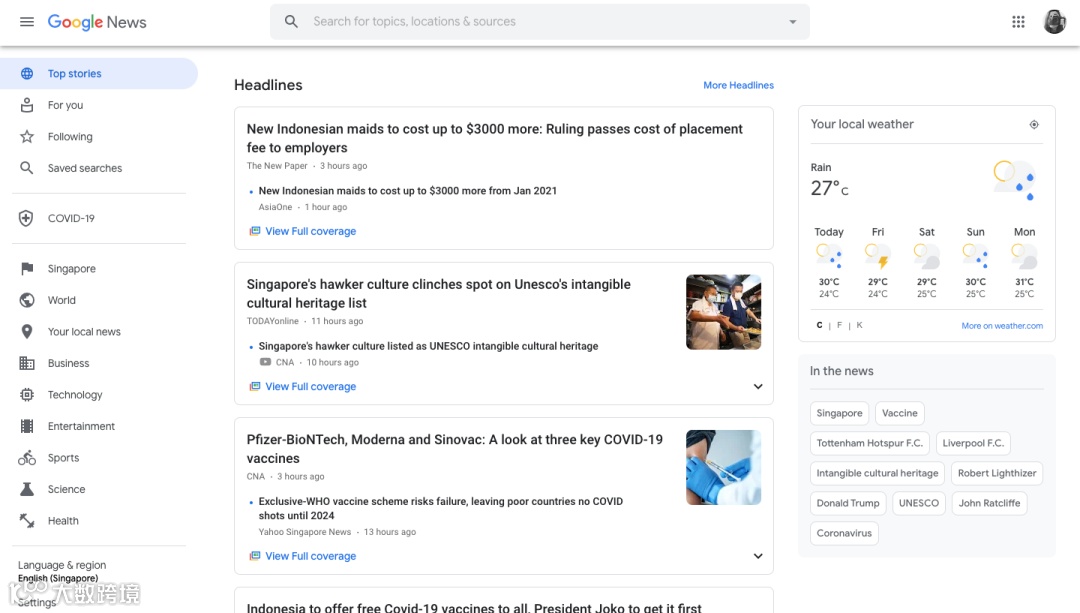This screenshot has width=1080, height=613.
Task: Use my location icon in weather card
Action: click(x=1034, y=125)
